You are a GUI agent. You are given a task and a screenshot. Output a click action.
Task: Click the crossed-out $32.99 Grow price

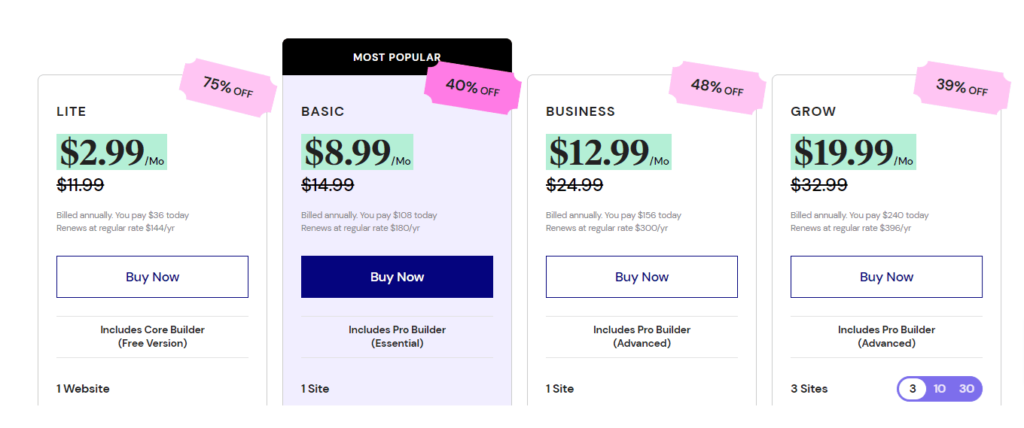tap(819, 185)
